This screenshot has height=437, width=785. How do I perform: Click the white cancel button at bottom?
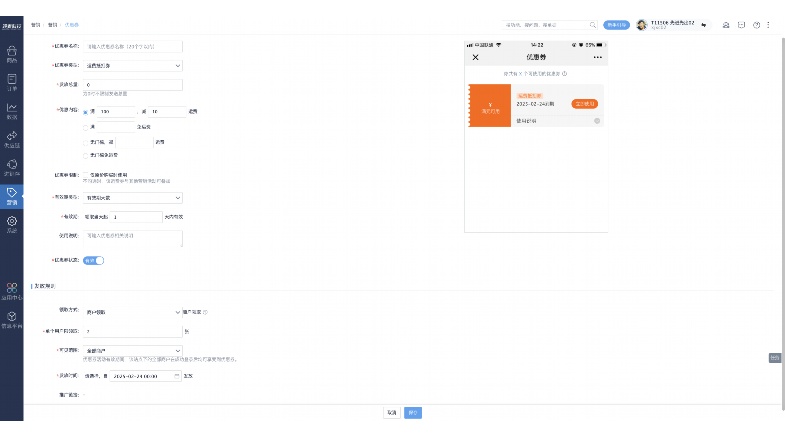(x=391, y=413)
